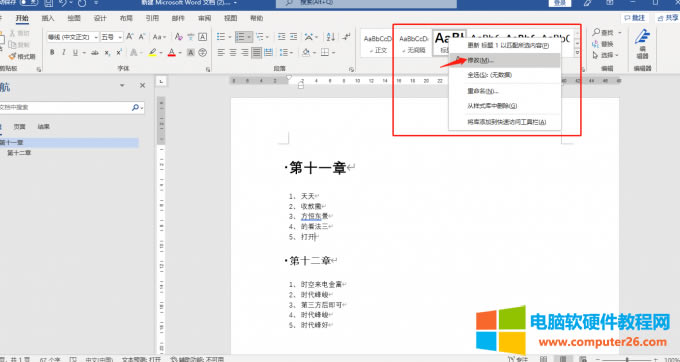Select 第十二章 heading in navigation pane
The image size is (680, 362).
(x=19, y=153)
